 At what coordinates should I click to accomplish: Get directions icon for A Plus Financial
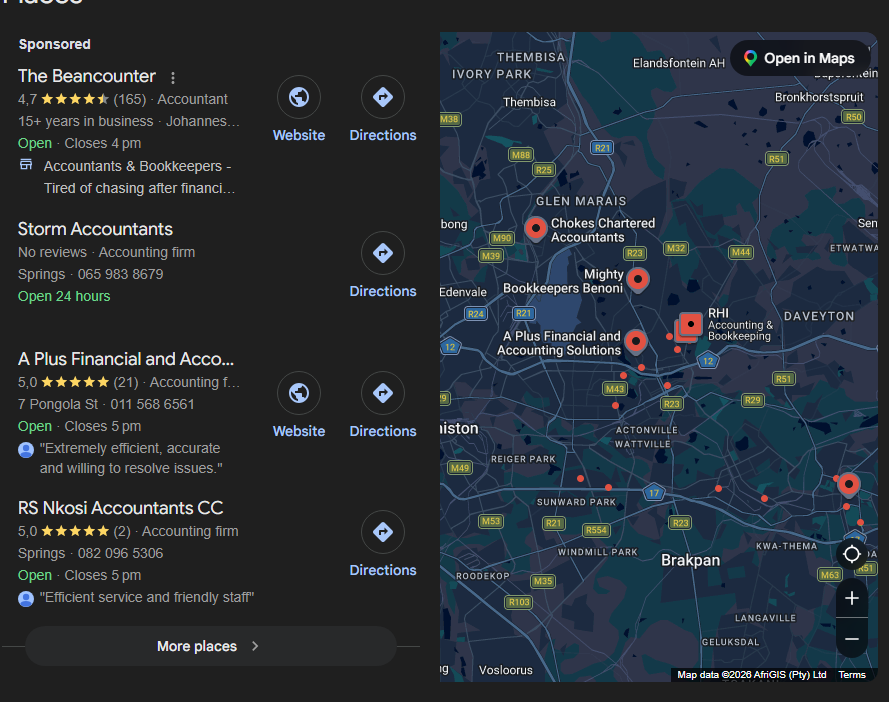click(383, 393)
